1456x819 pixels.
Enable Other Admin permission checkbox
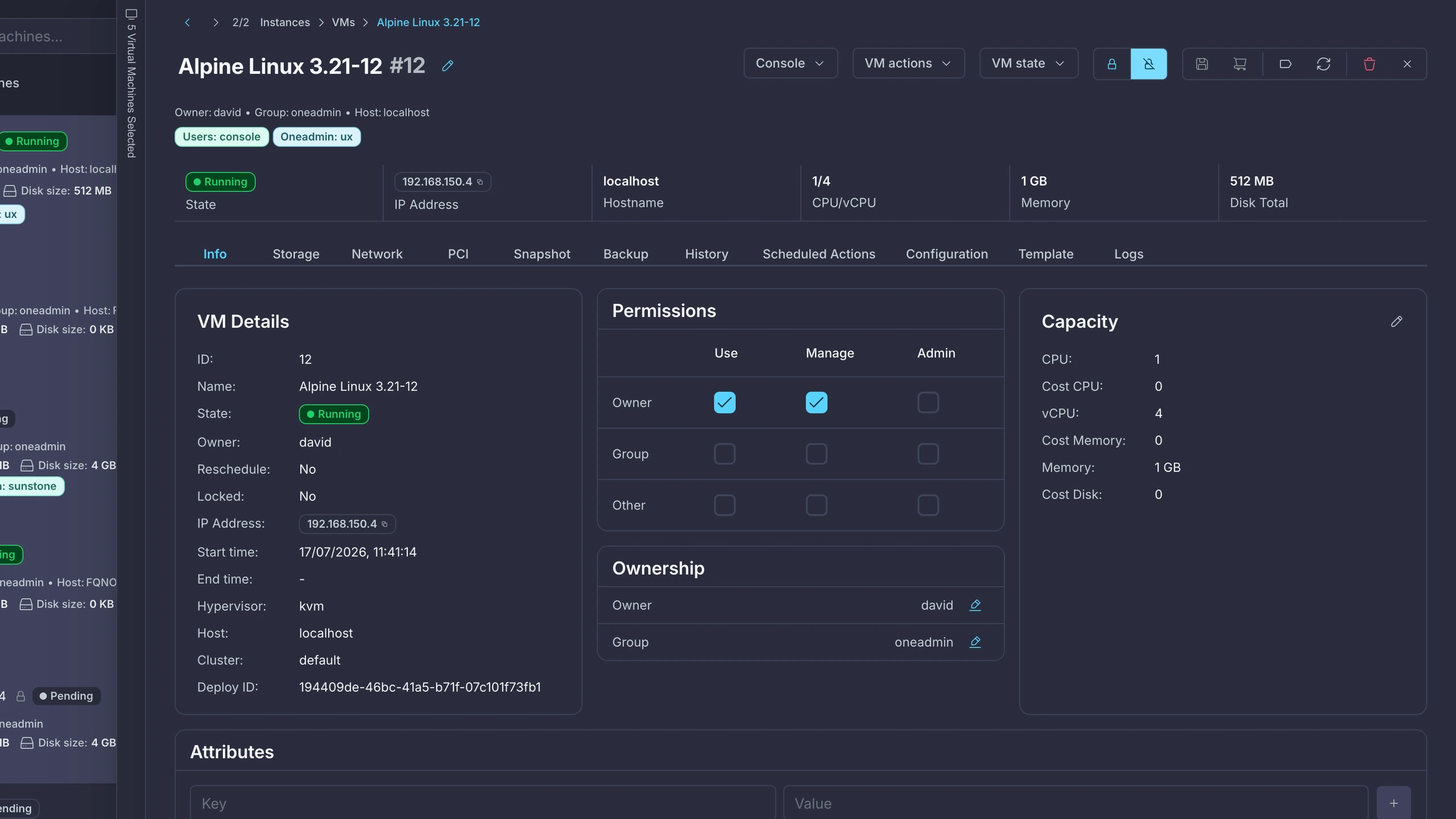point(928,505)
